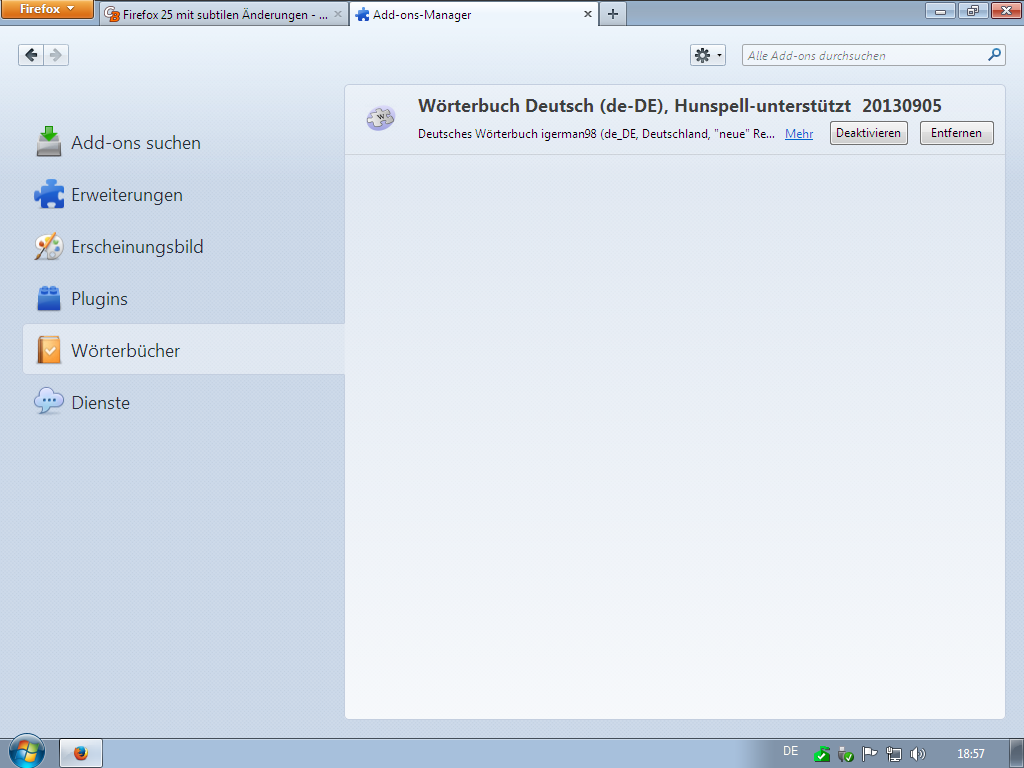Open the Erscheinungsbild category
Image resolution: width=1024 pixels, height=768 pixels.
[184, 247]
